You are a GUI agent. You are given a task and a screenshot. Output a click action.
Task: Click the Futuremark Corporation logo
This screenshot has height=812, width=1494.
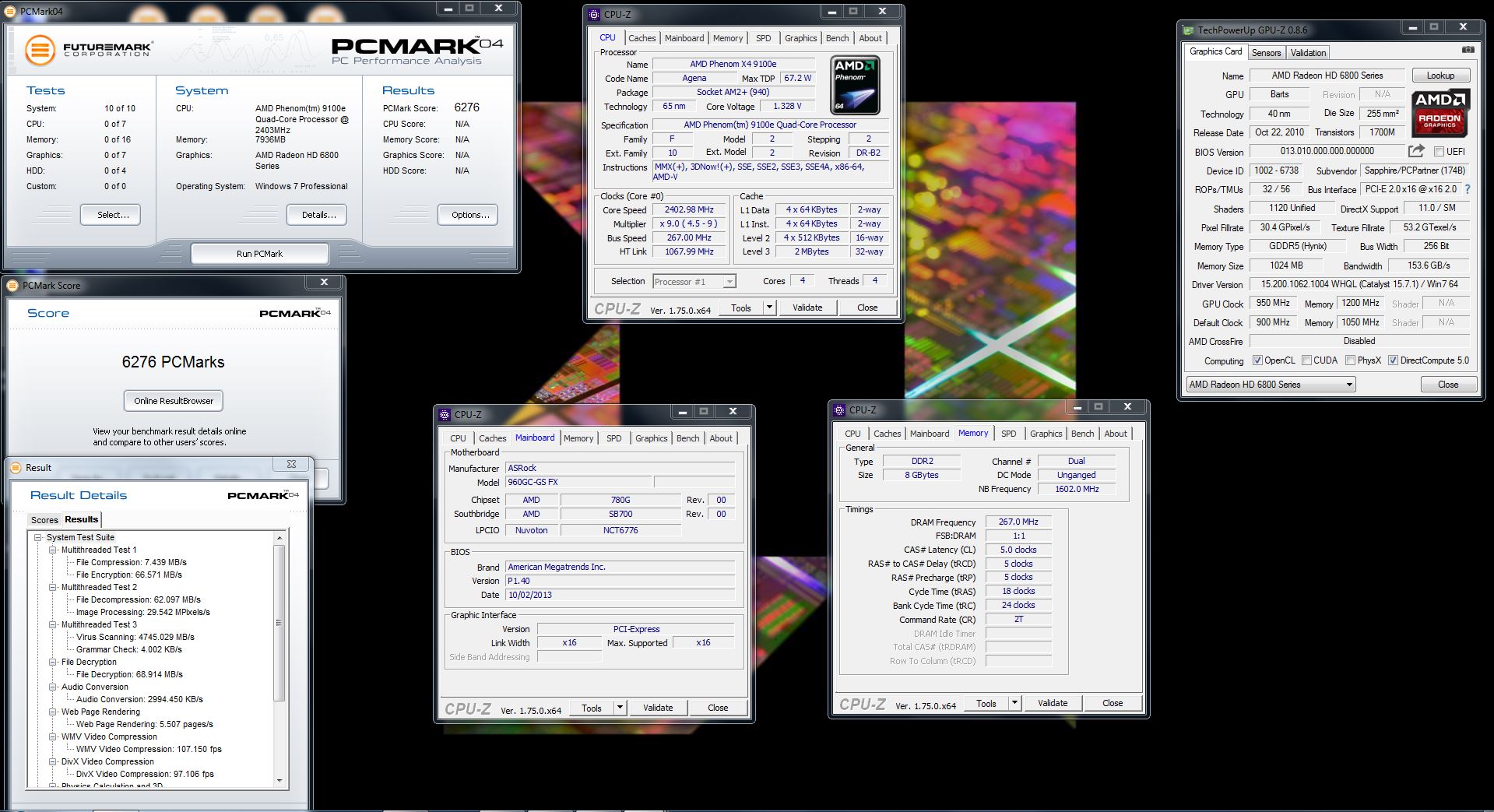tap(88, 51)
